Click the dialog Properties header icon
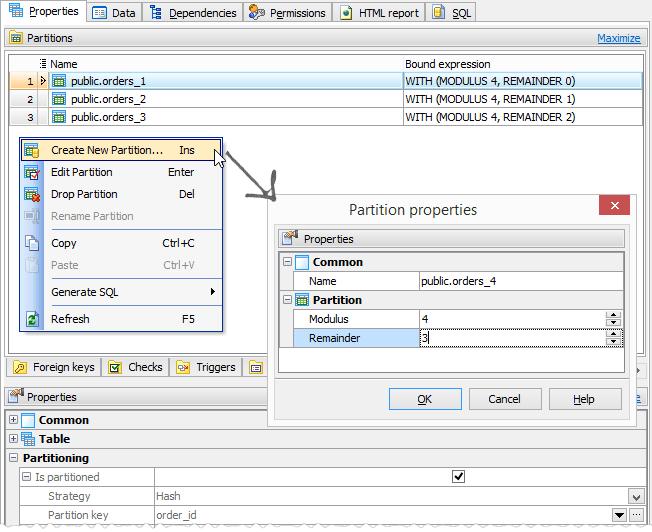 [x=290, y=238]
